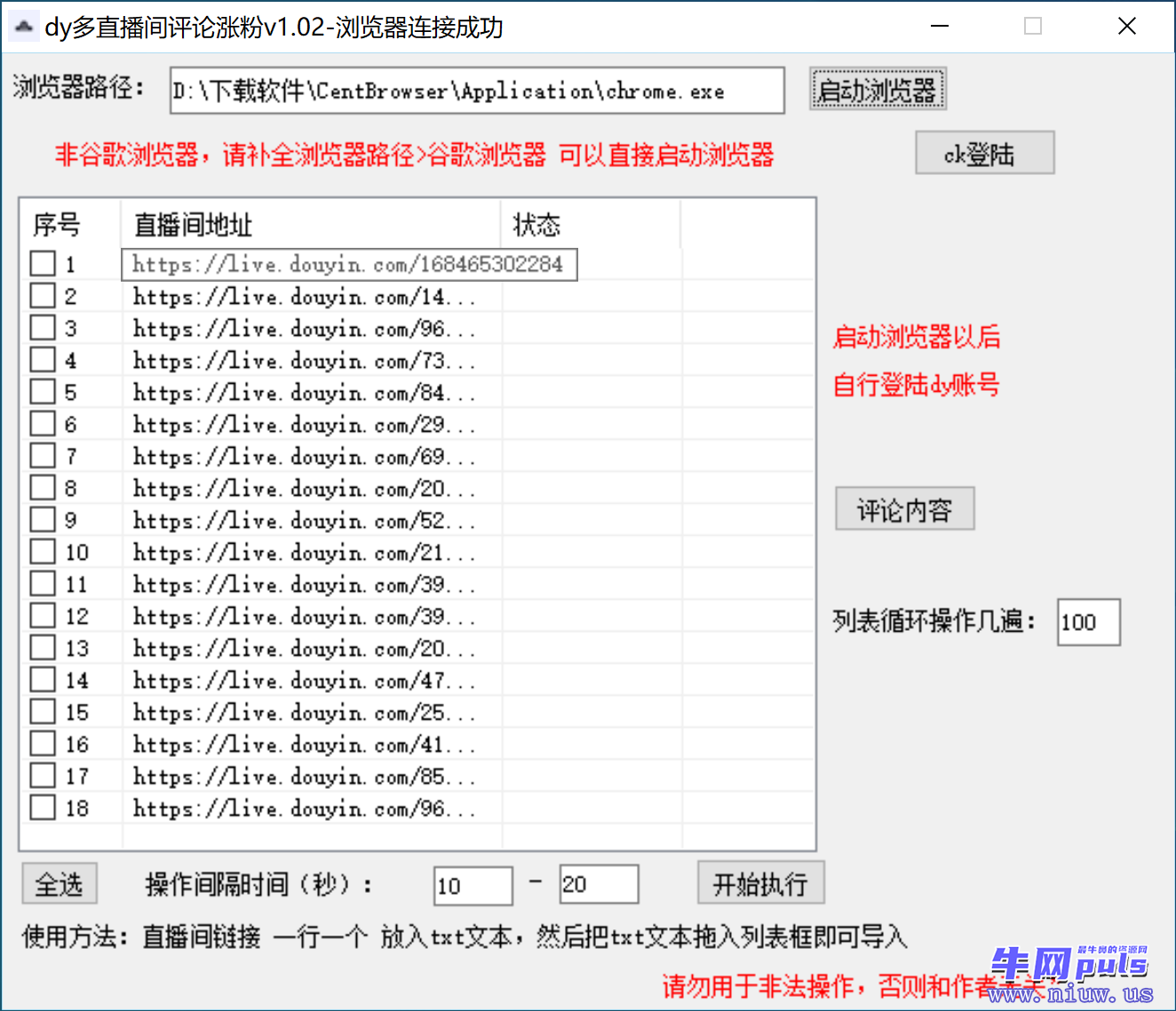The height and width of the screenshot is (1011, 1176).
Task: Click the red text 启动浏览器以后
Action: click(917, 337)
